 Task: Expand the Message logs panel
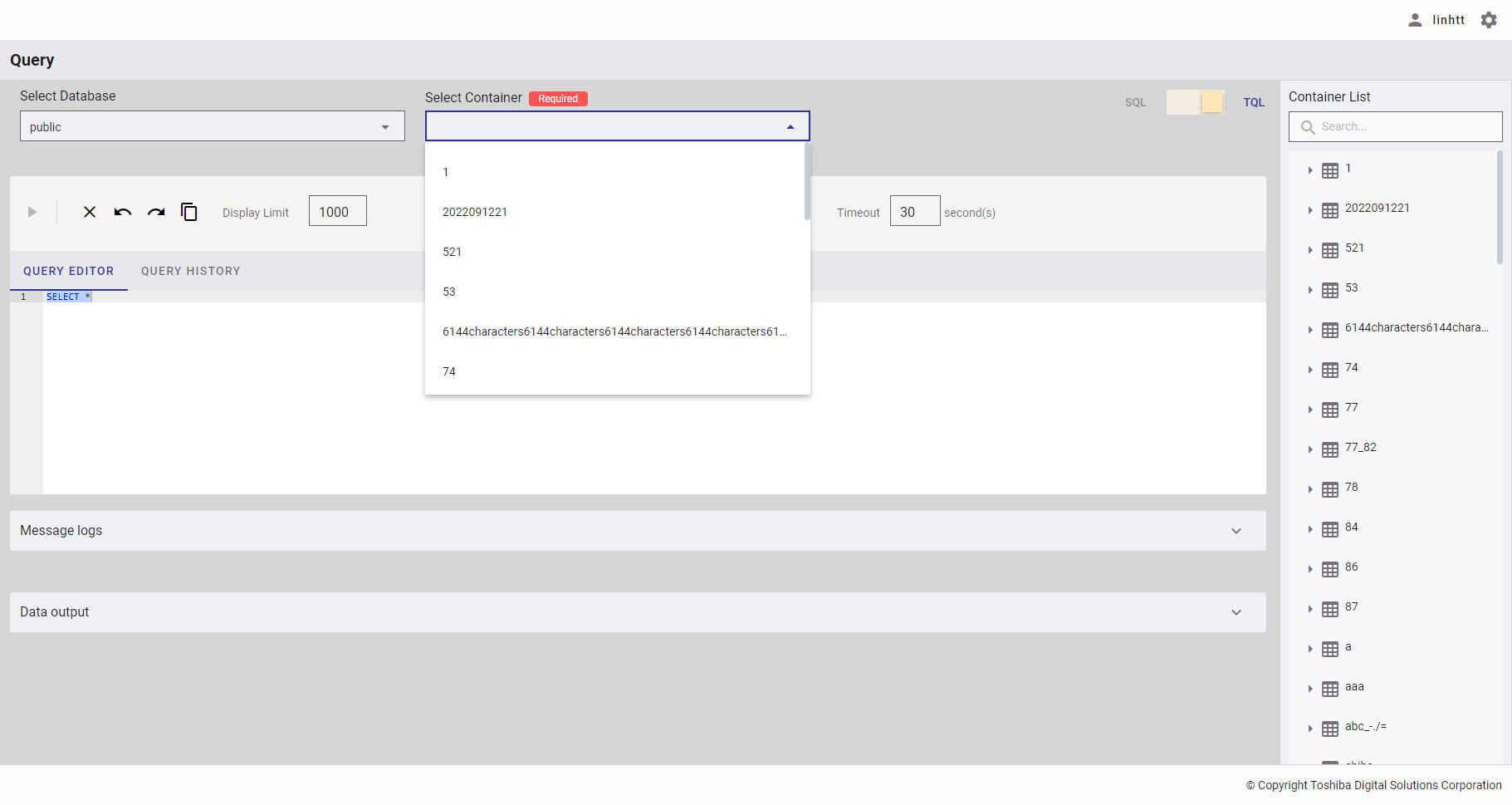pyautogui.click(x=1236, y=531)
